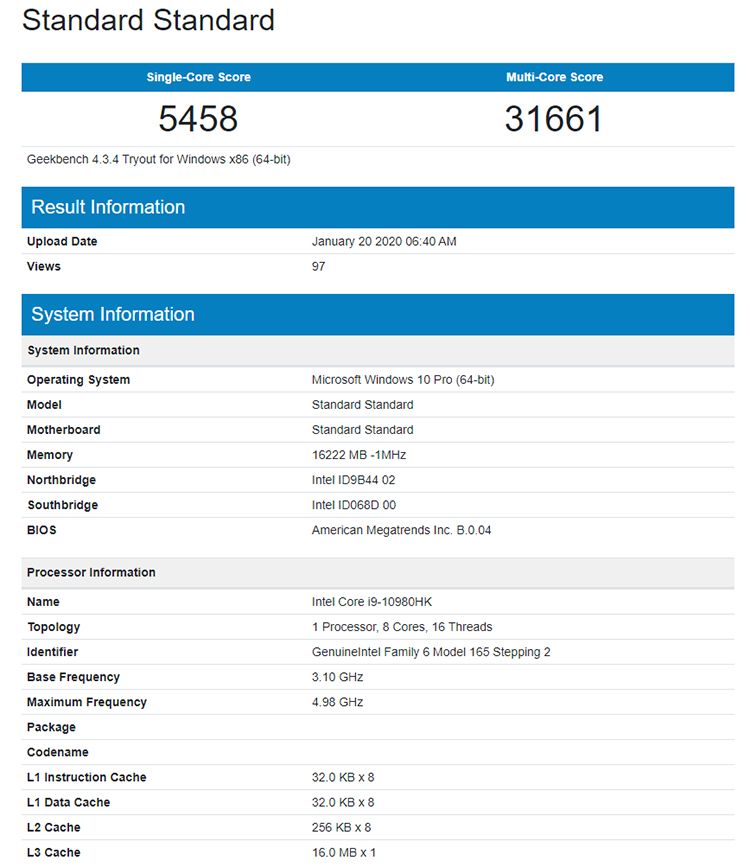The height and width of the screenshot is (867, 750).
Task: Select the L3 Cache value 16.0 MB
Action: pos(343,853)
